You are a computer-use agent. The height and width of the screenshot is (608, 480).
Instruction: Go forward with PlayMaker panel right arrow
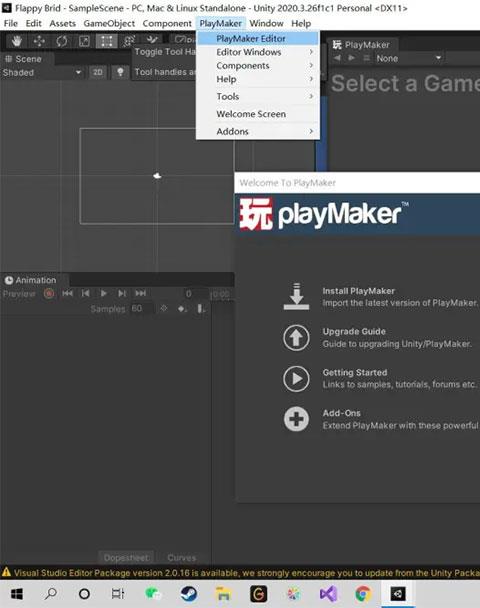pyautogui.click(x=351, y=58)
